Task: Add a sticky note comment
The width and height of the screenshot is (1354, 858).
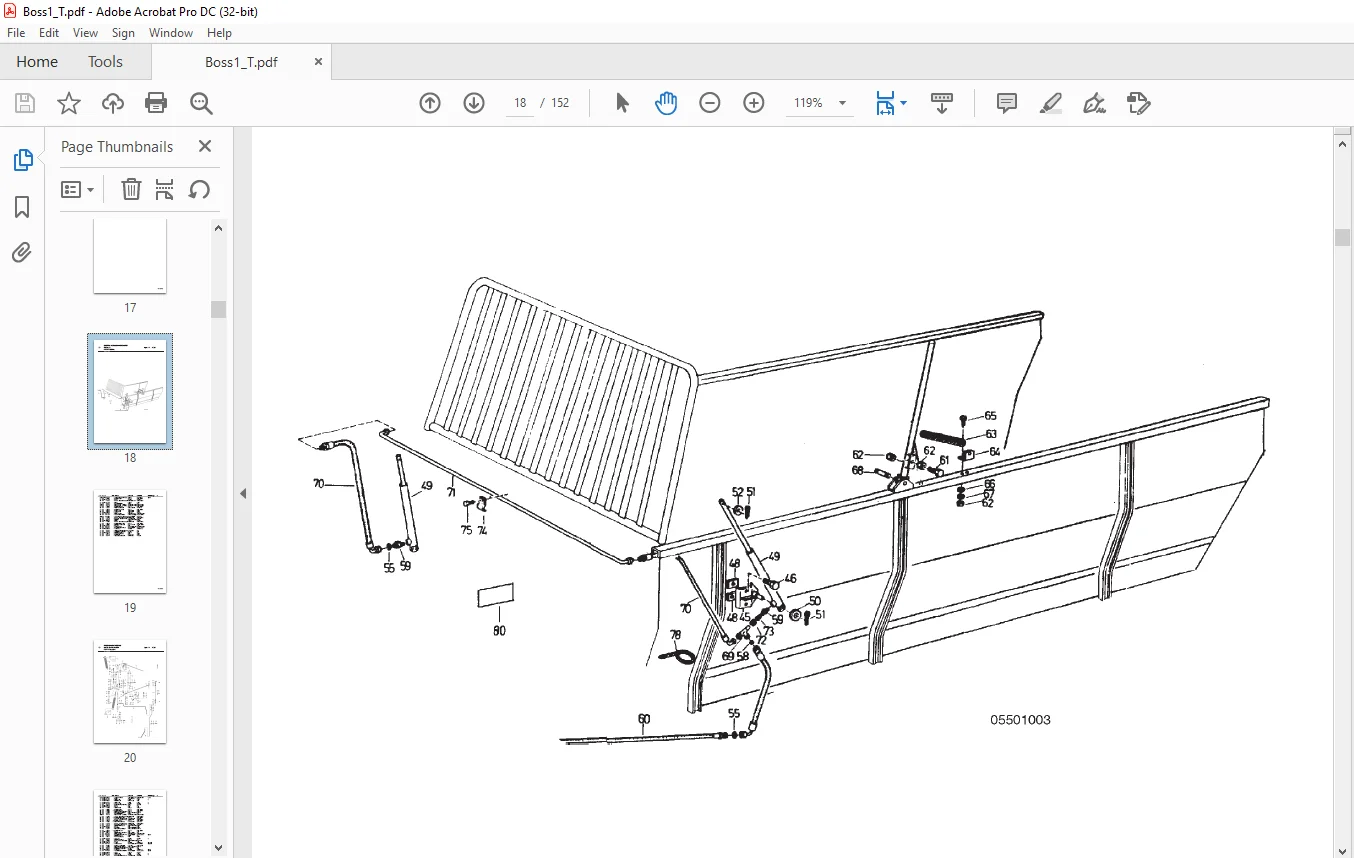Action: pos(1007,103)
